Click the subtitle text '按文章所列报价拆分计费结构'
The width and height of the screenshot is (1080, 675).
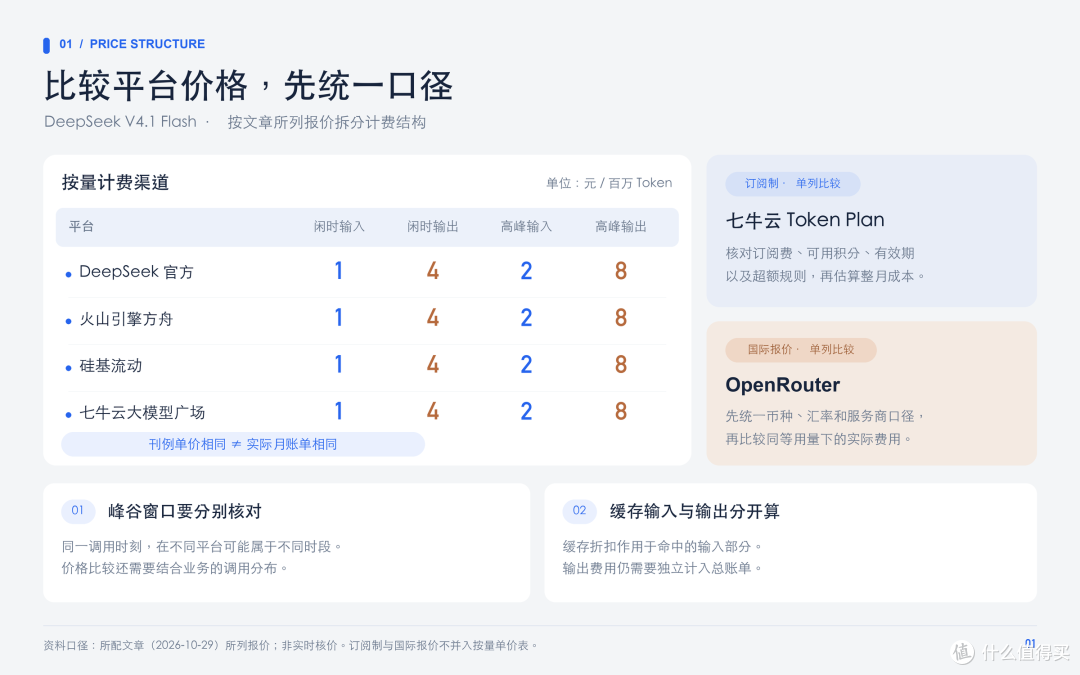326,123
